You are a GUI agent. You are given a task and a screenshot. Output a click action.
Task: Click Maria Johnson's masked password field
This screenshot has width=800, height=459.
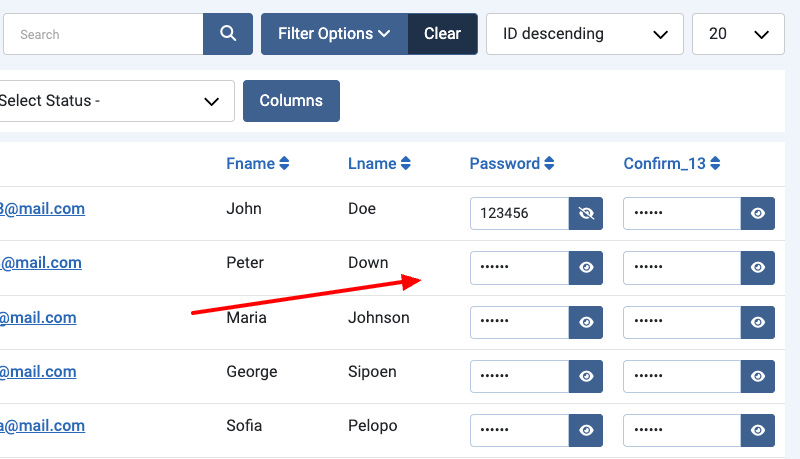point(519,322)
